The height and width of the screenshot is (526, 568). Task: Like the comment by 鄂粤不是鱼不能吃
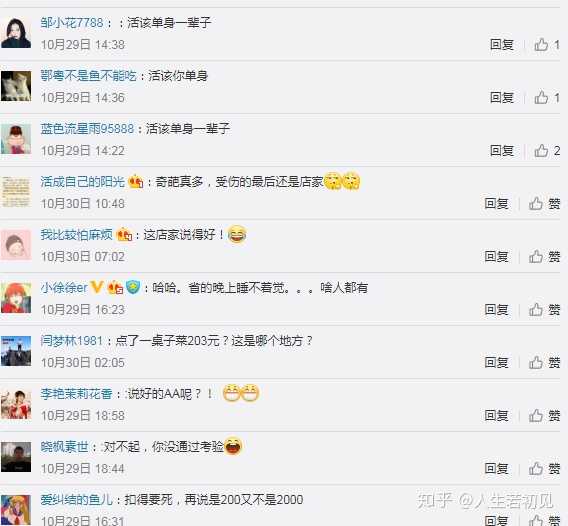click(x=547, y=97)
